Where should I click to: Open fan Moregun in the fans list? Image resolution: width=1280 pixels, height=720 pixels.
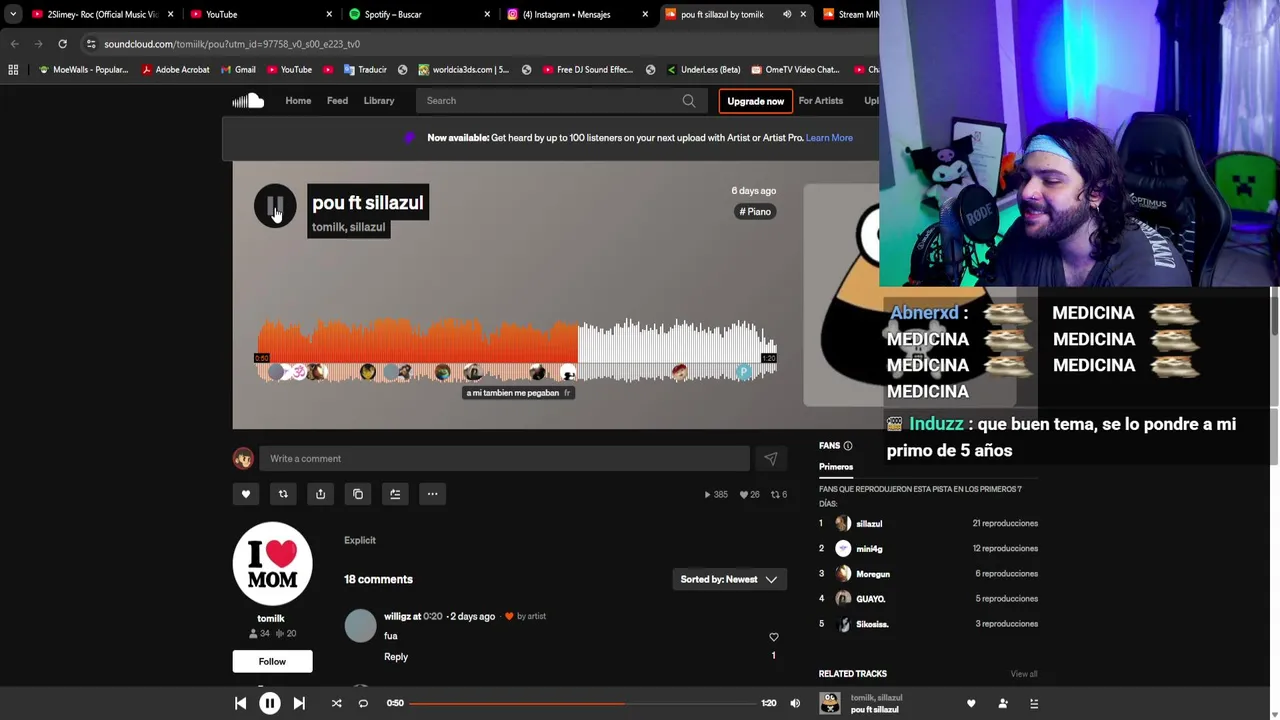pyautogui.click(x=872, y=574)
